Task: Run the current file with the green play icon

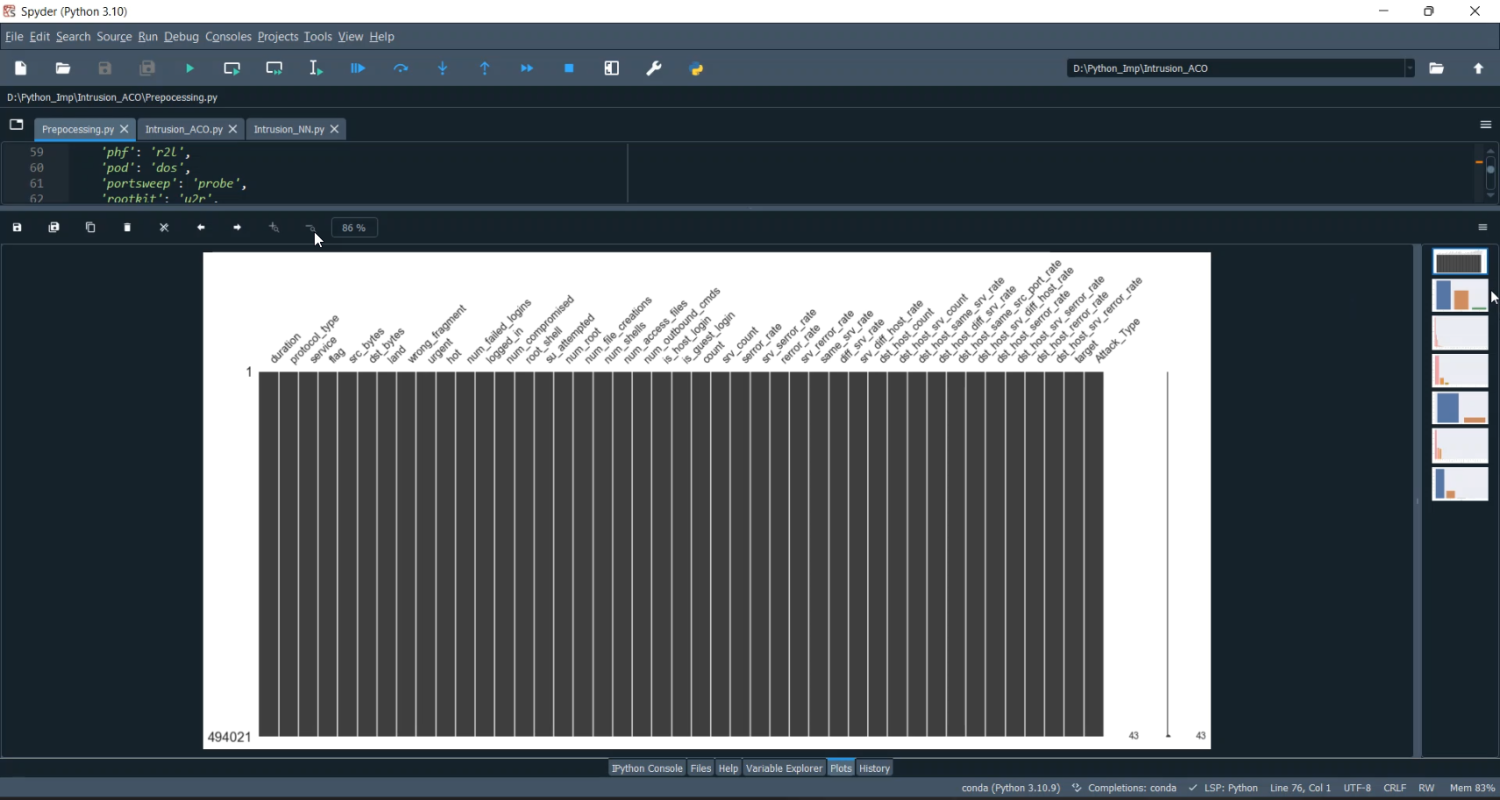Action: 190,69
